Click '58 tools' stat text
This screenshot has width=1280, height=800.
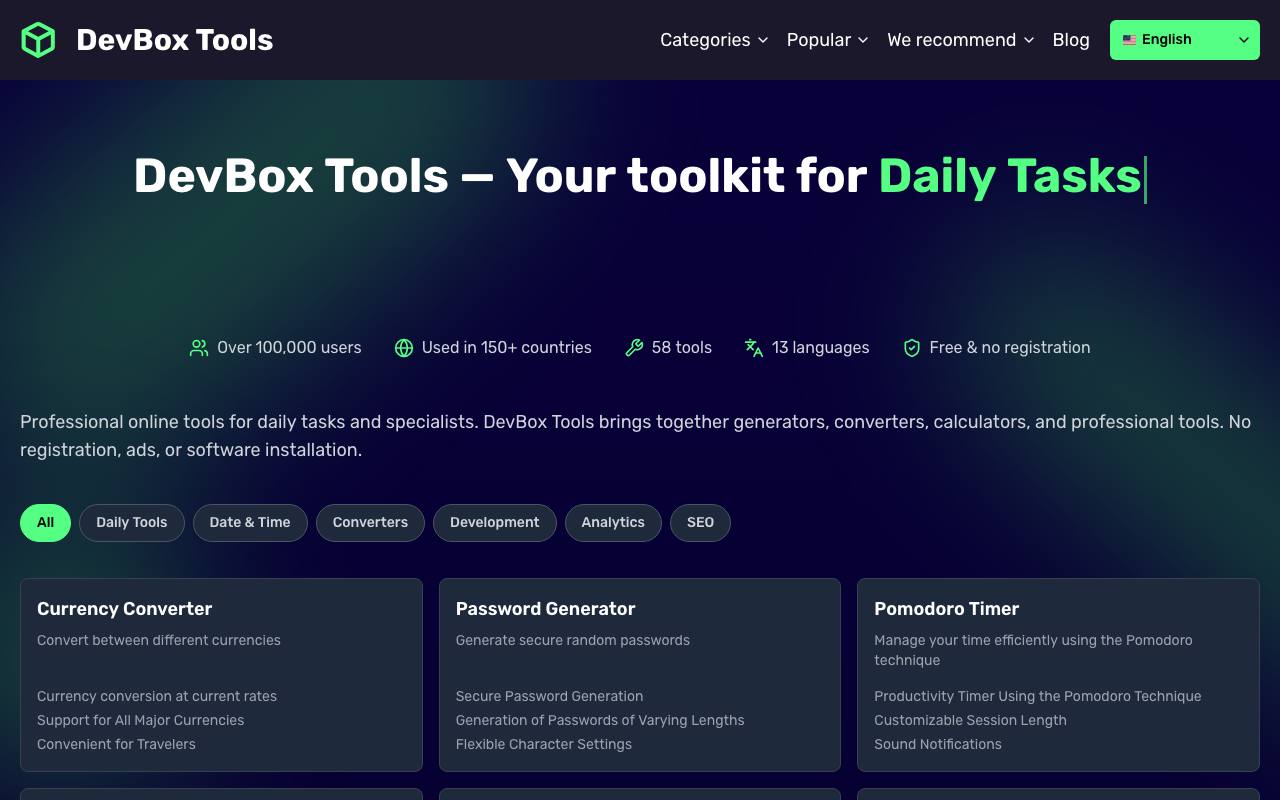682,348
